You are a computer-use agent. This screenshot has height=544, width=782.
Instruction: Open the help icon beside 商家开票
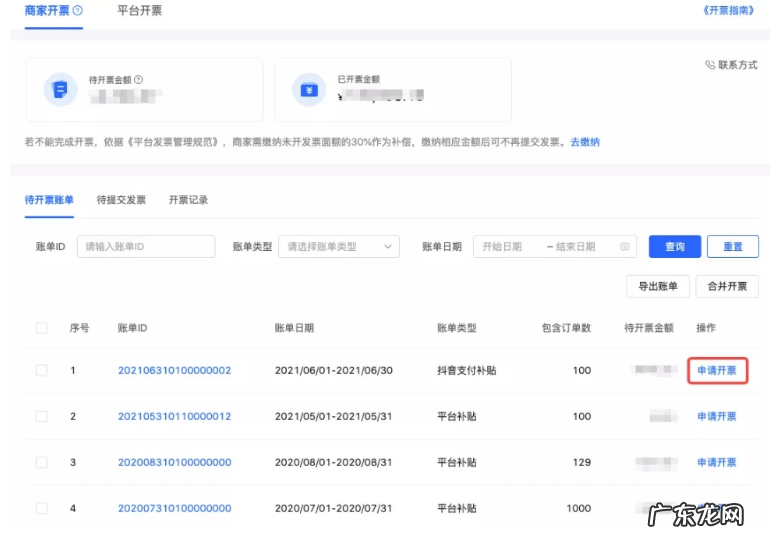click(x=78, y=10)
